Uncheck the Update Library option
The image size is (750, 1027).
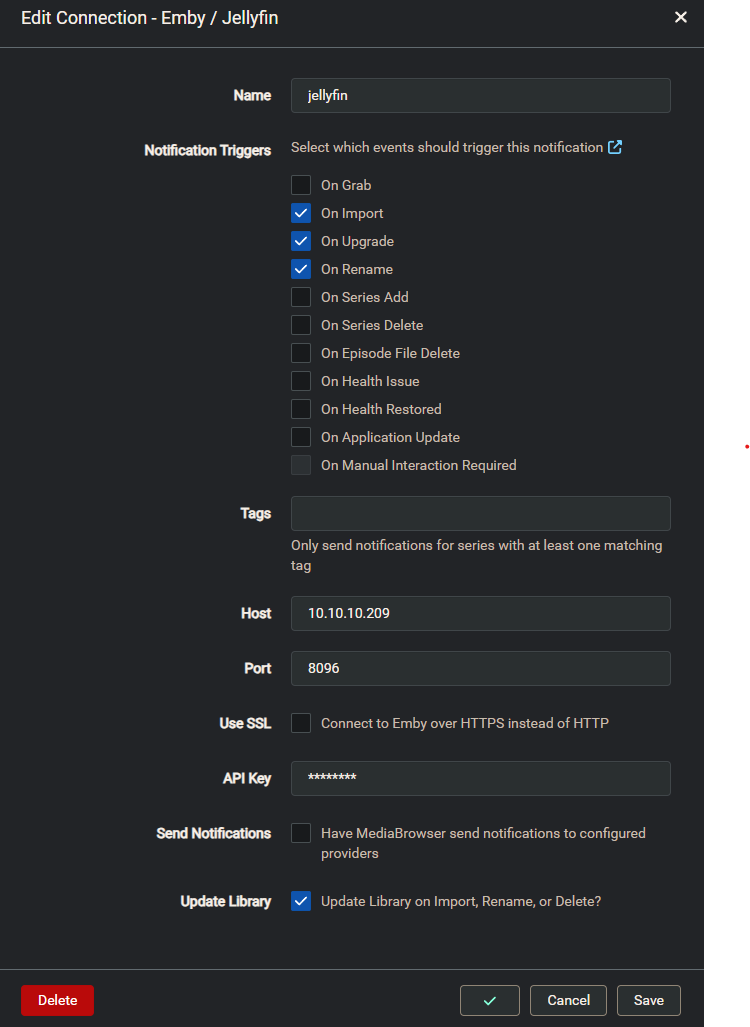pyautogui.click(x=301, y=901)
